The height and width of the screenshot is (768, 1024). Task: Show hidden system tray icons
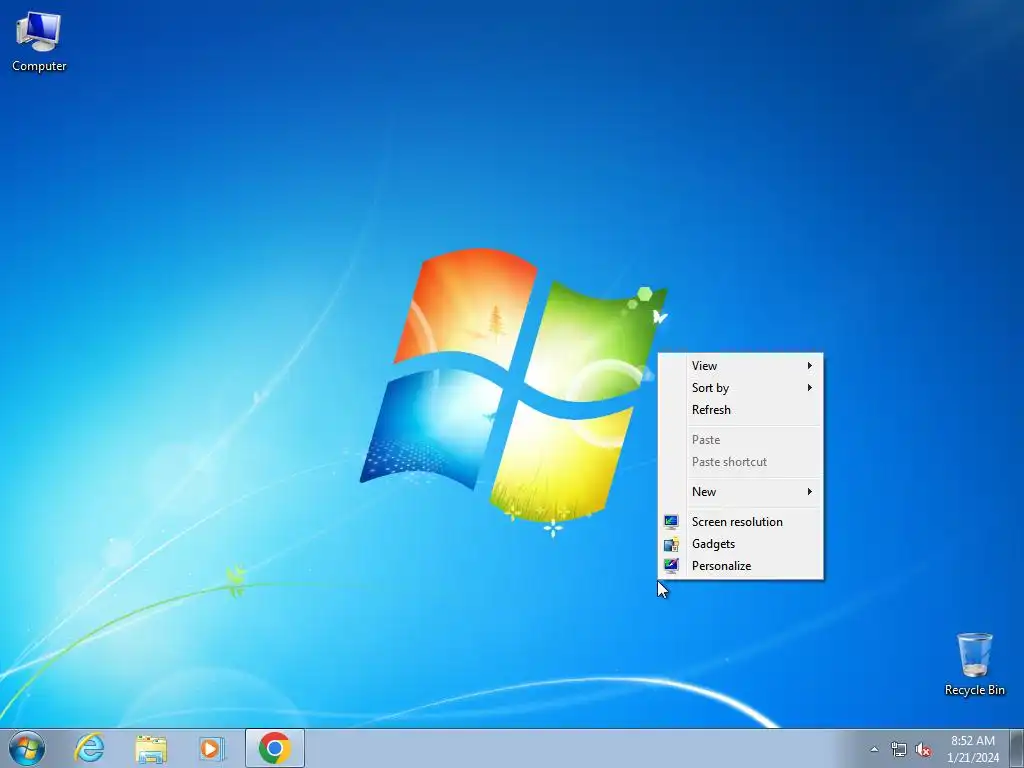point(874,749)
